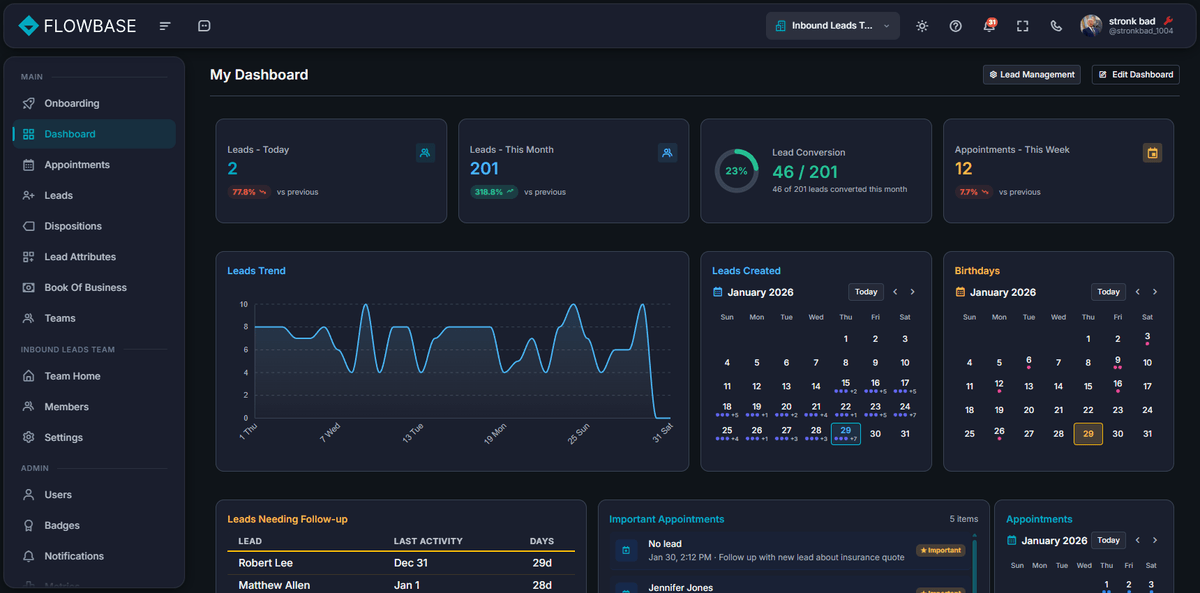Go to previous month in Birthdays calendar
This screenshot has height=593, width=1200.
tap(1137, 291)
